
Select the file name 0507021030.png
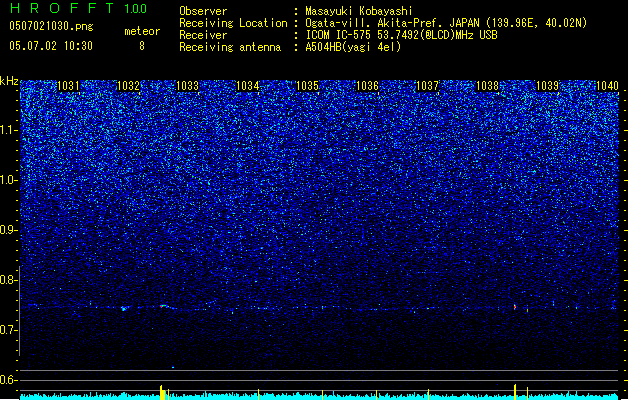pos(51,26)
